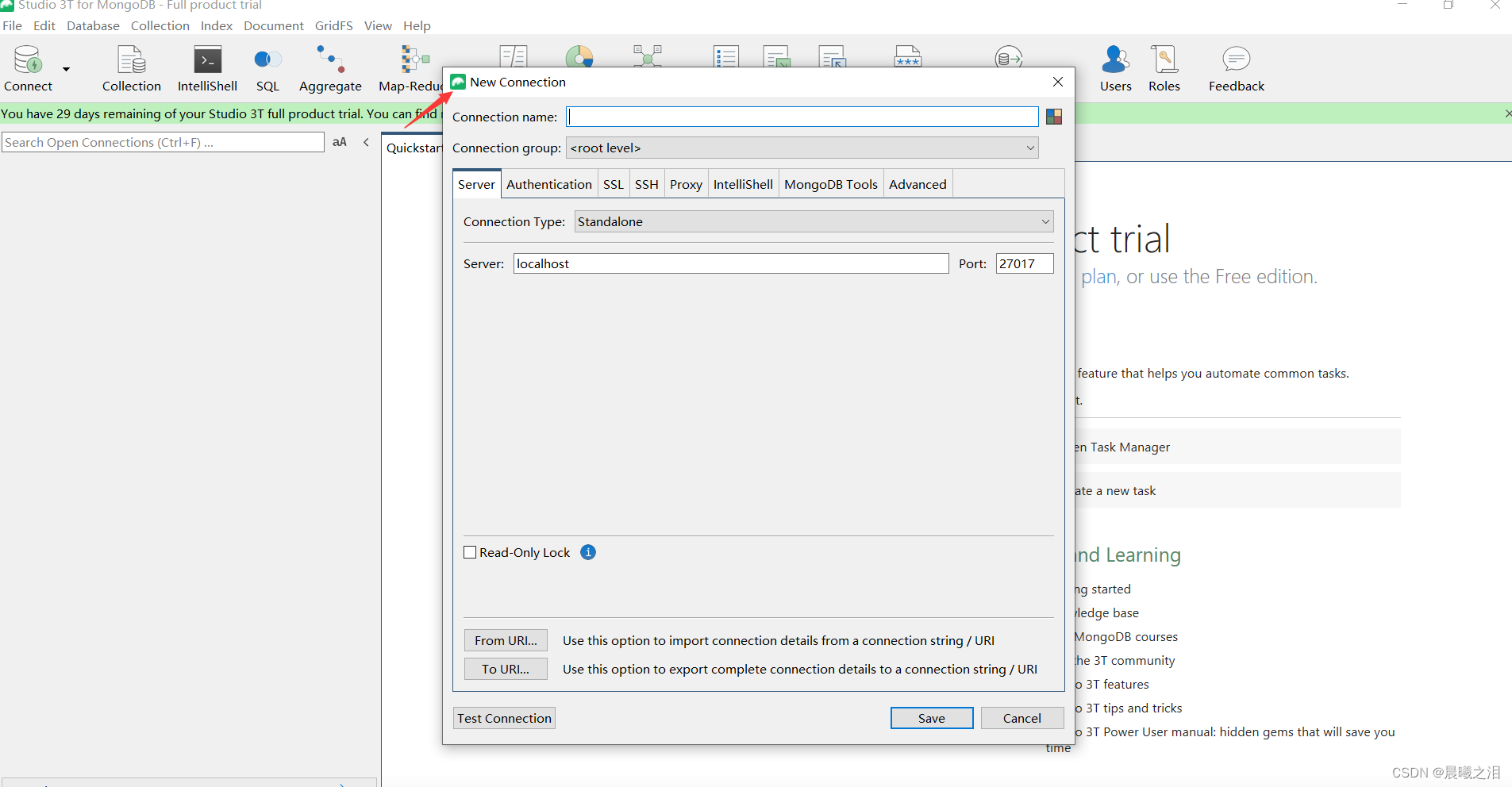Open the Database menu

[x=93, y=25]
